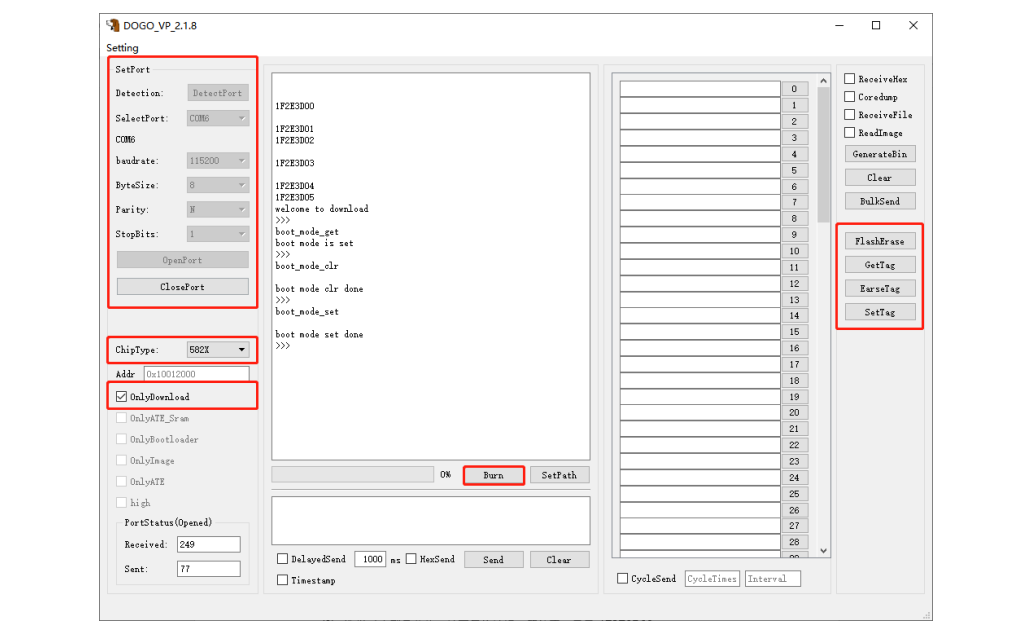The height and width of the screenshot is (631, 1035).
Task: Enable the ReceiveFile checkbox
Action: click(x=850, y=114)
